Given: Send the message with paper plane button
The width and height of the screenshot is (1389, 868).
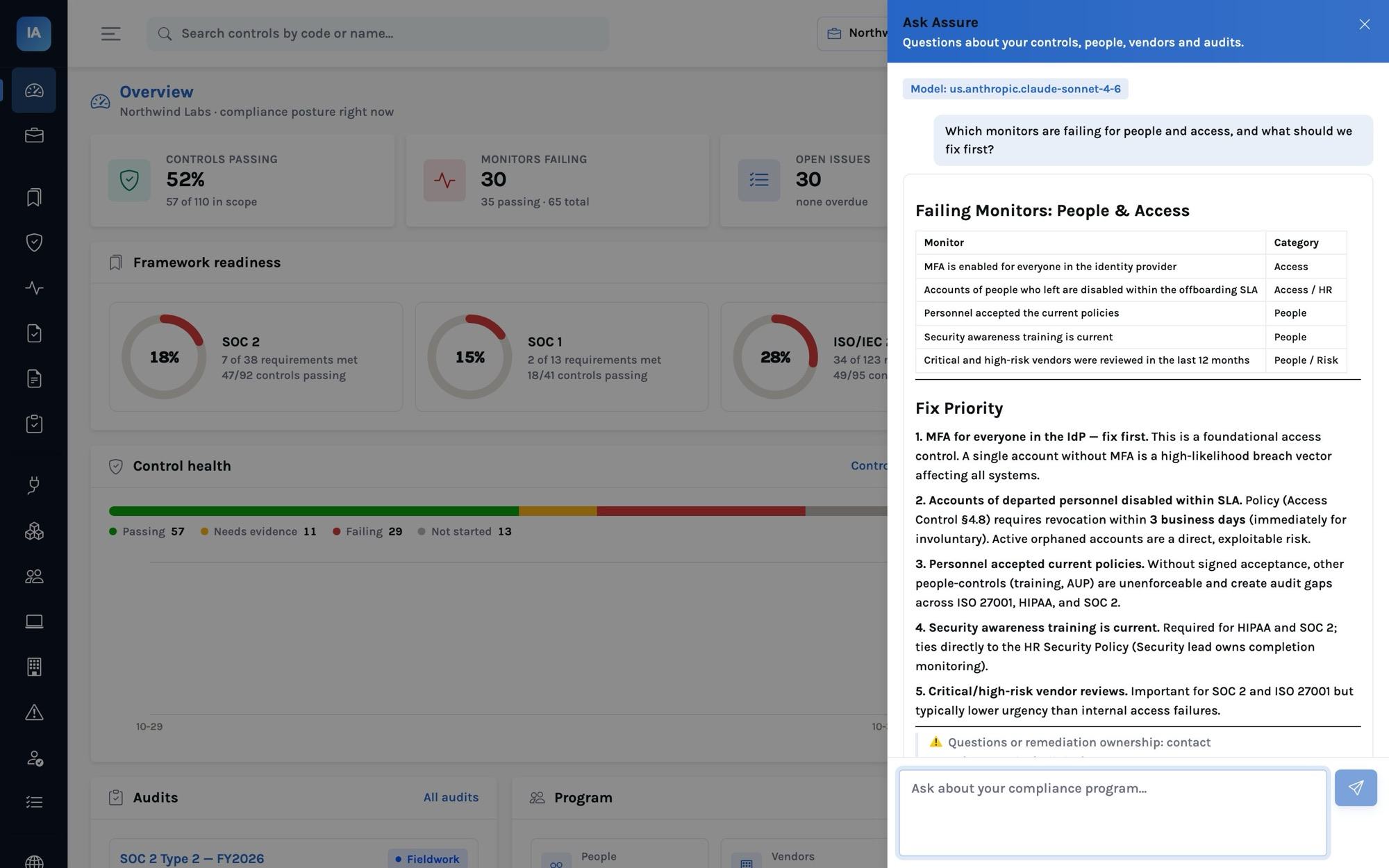Looking at the screenshot, I should coord(1356,787).
